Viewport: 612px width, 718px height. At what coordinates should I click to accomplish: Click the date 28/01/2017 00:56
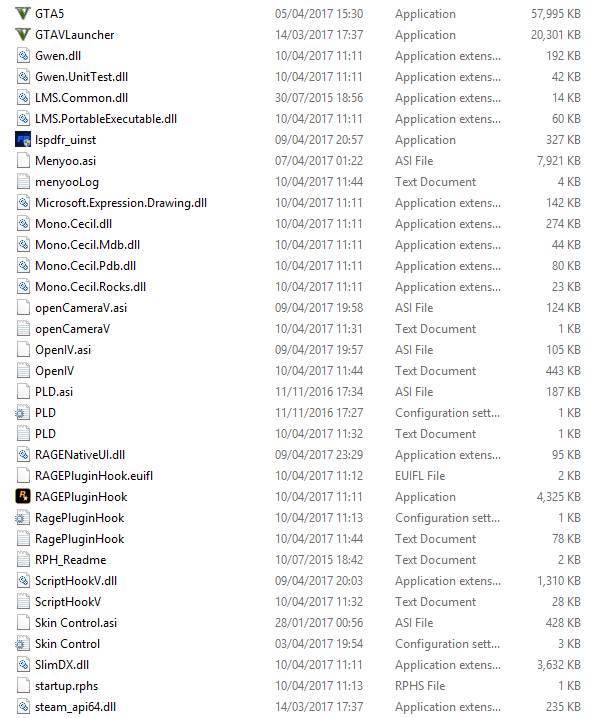(x=319, y=623)
